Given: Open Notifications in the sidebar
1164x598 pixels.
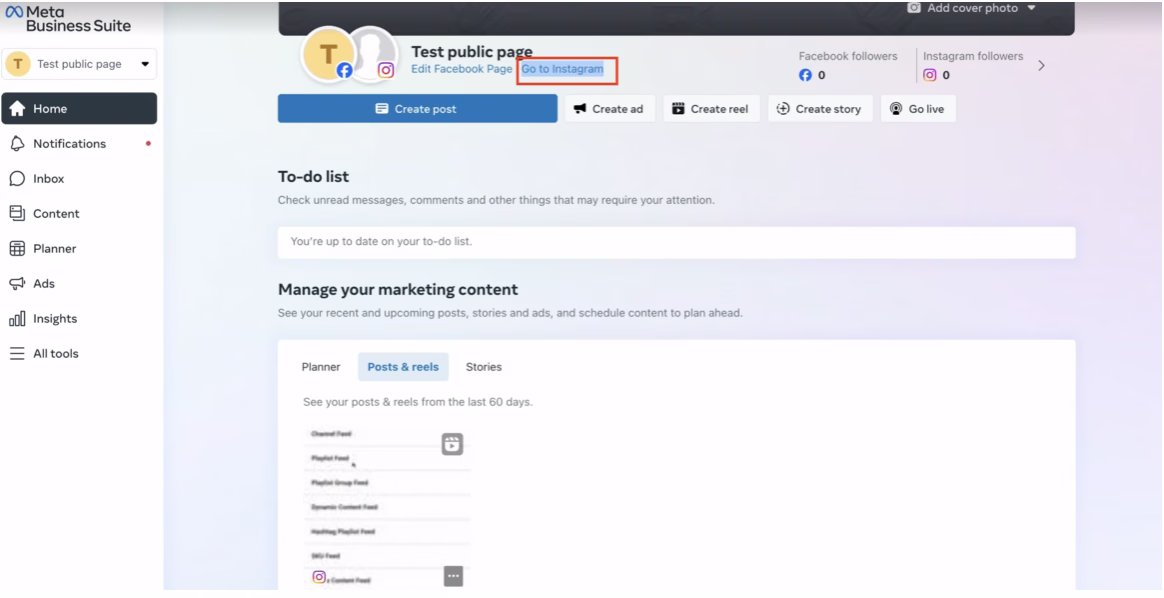Looking at the screenshot, I should pos(79,143).
